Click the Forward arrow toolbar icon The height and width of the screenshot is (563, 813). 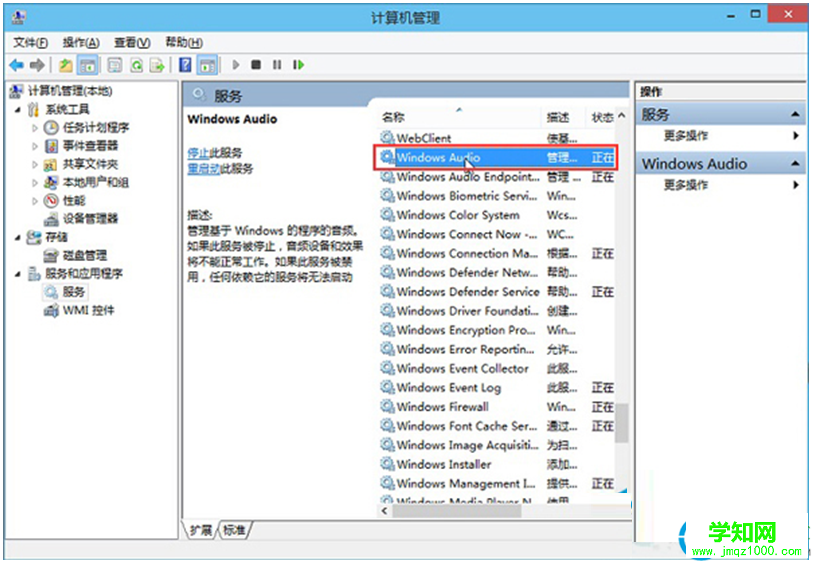(37, 65)
